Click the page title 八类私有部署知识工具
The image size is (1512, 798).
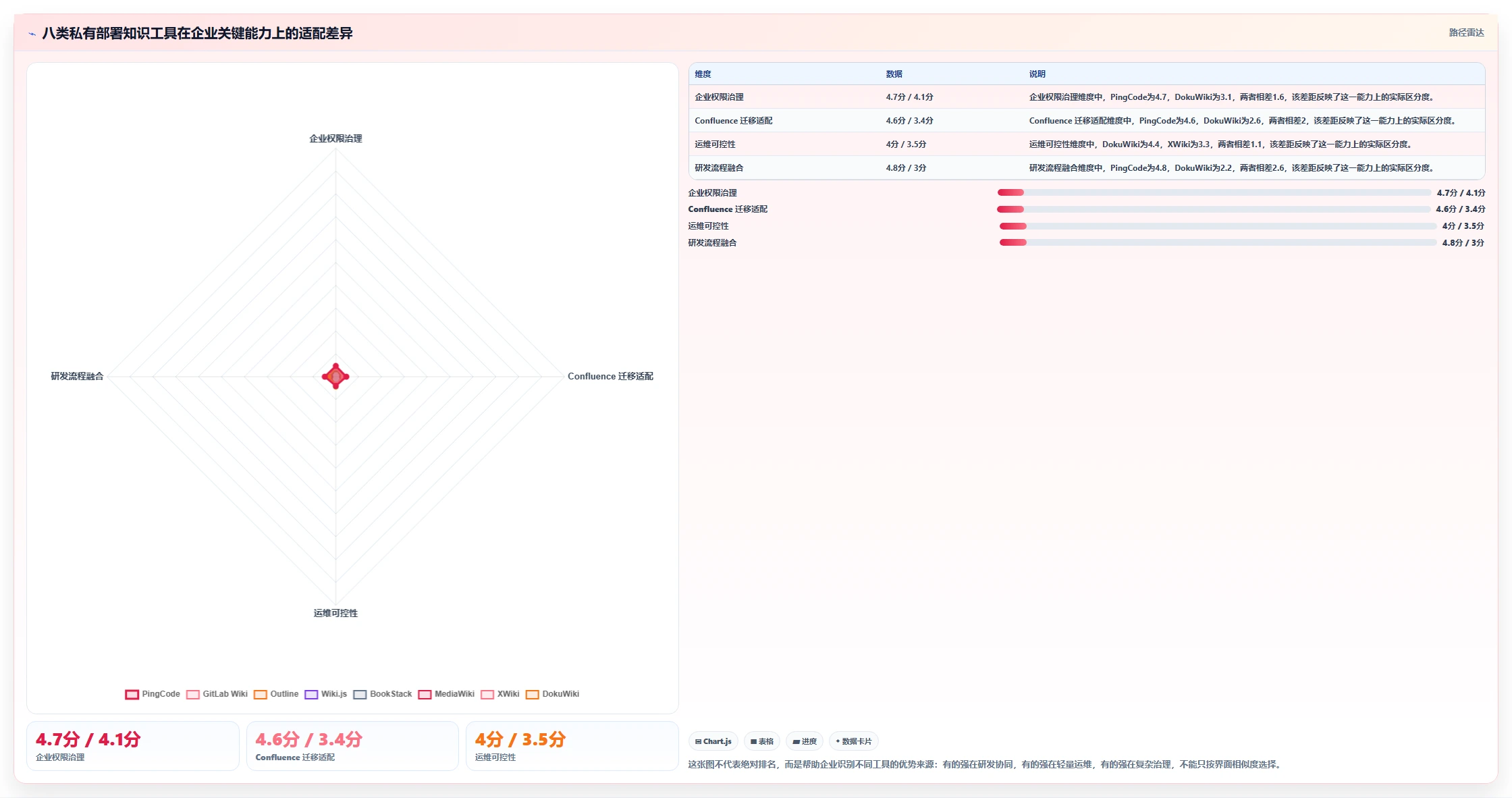click(x=197, y=34)
